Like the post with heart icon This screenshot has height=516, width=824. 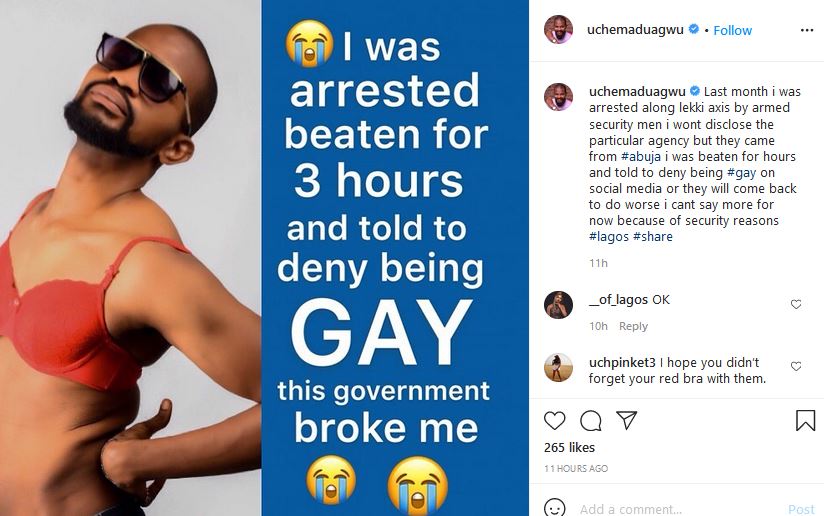point(554,421)
